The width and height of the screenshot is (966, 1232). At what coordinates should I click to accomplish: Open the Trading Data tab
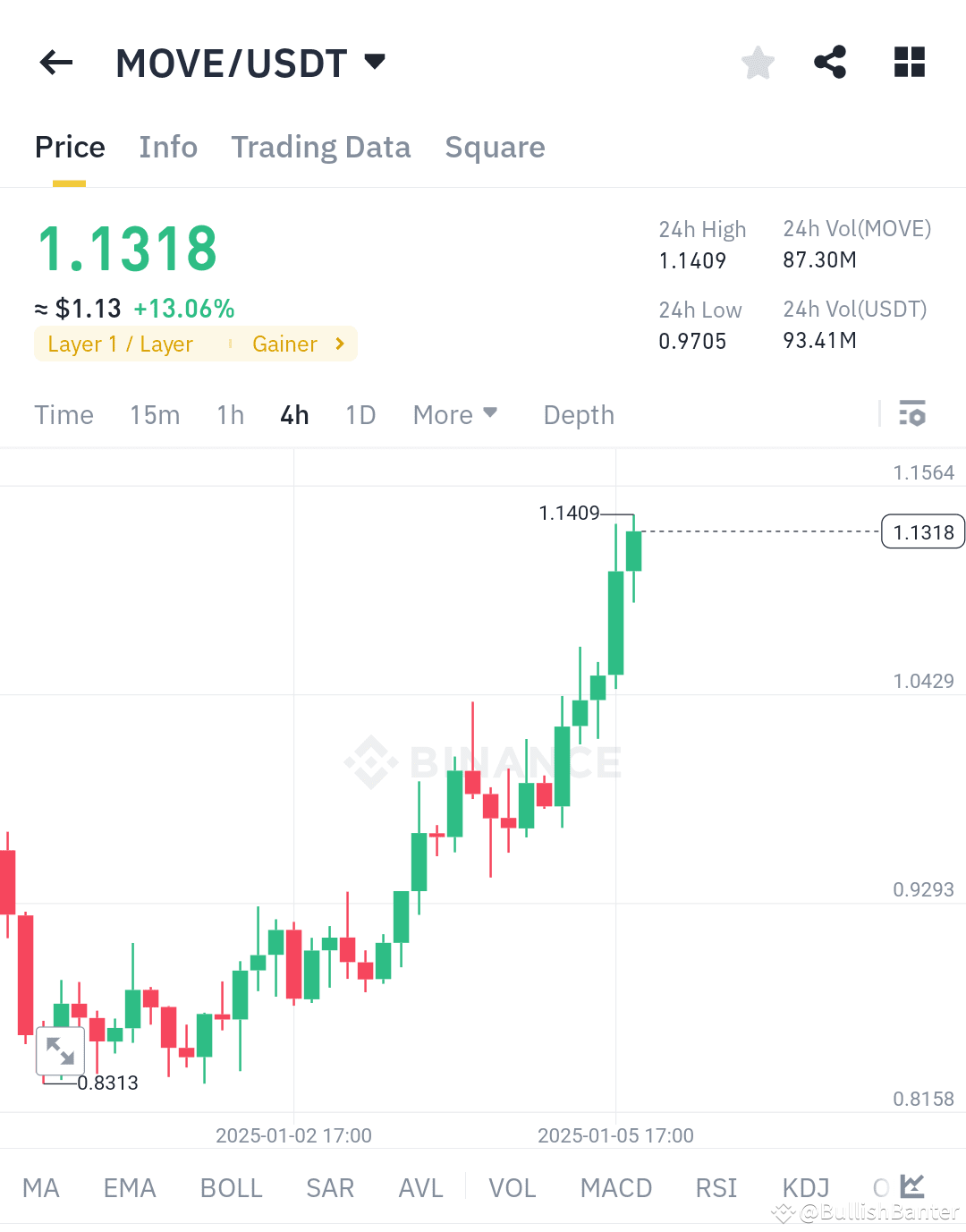pos(320,147)
